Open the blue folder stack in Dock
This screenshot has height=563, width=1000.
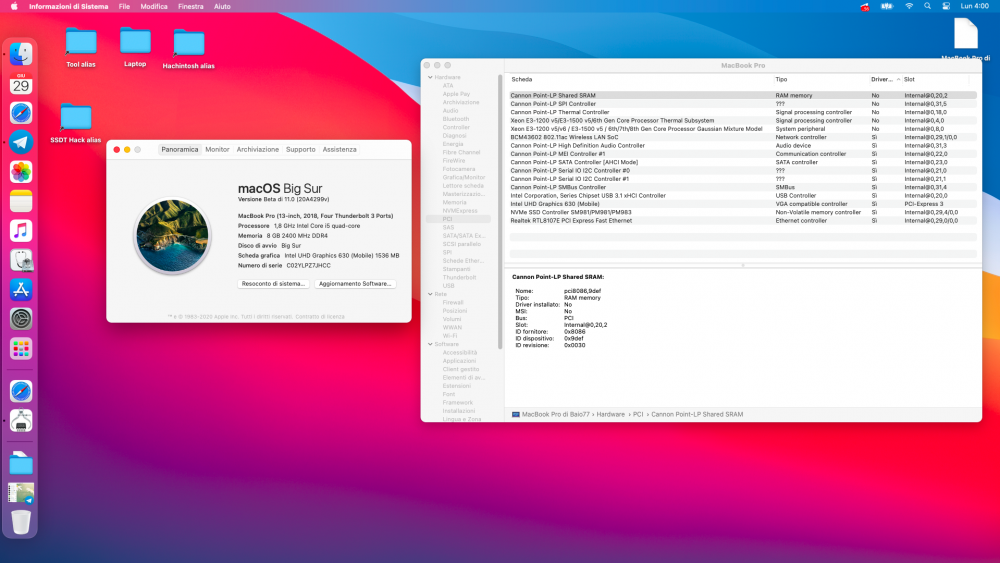(x=20, y=464)
